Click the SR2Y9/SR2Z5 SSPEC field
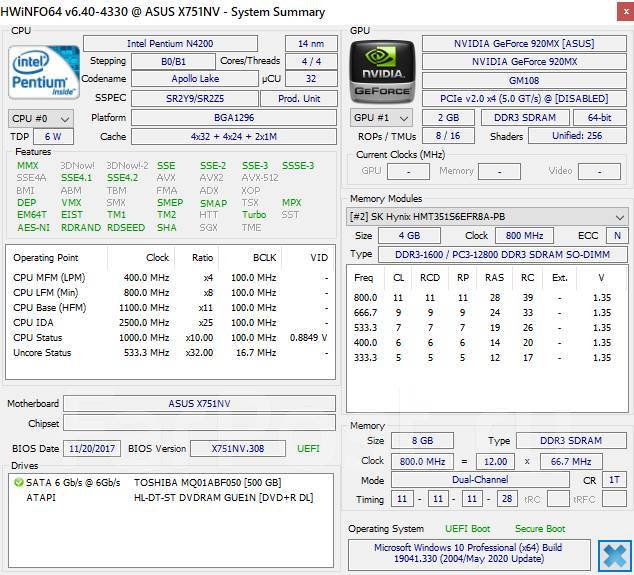 click(x=195, y=98)
